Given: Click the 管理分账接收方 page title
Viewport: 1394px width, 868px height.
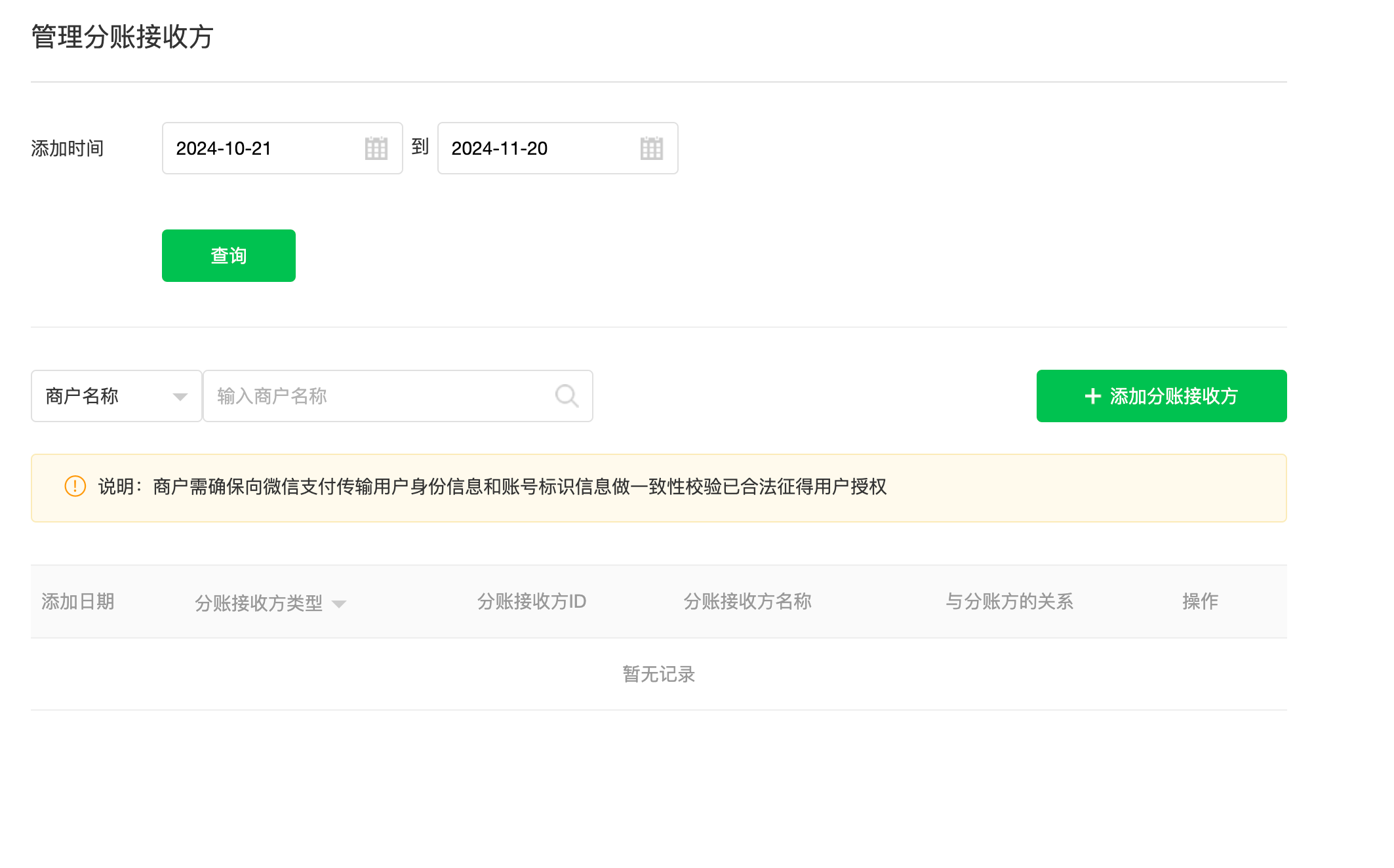Looking at the screenshot, I should coord(123,37).
